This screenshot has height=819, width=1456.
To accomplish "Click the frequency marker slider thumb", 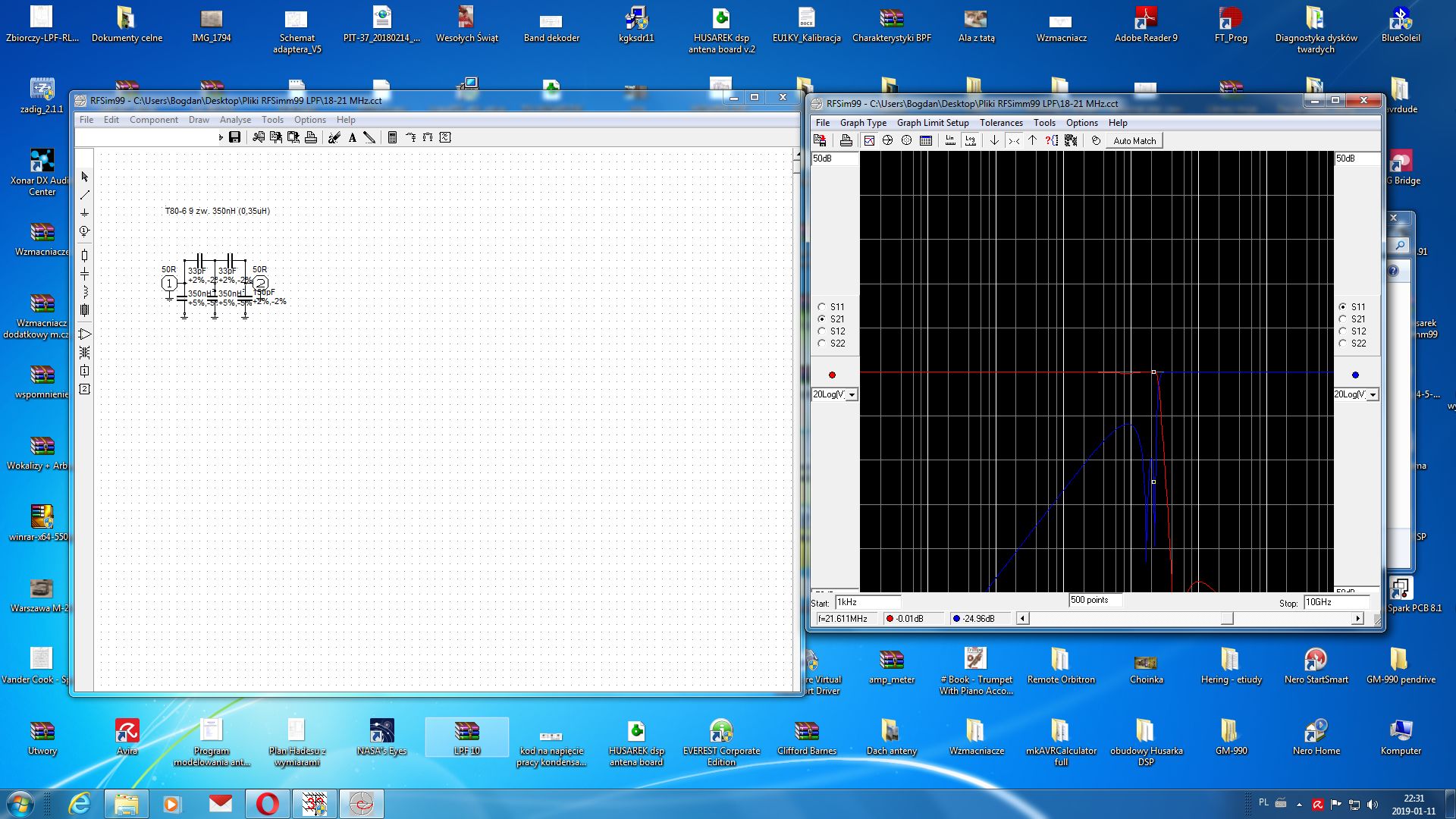I will point(1226,619).
